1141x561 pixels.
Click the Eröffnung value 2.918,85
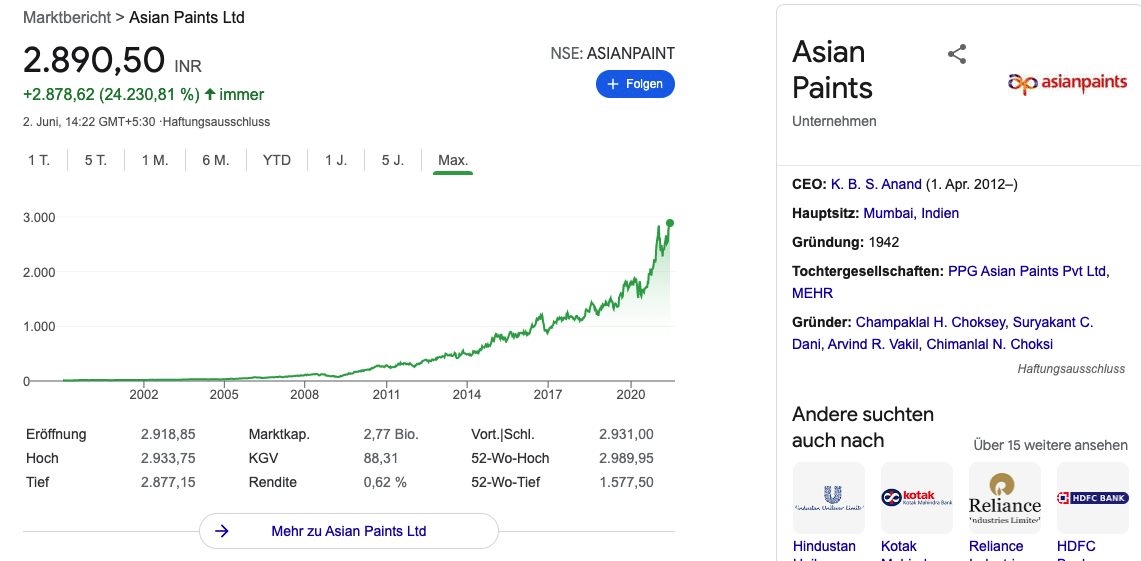click(x=168, y=434)
